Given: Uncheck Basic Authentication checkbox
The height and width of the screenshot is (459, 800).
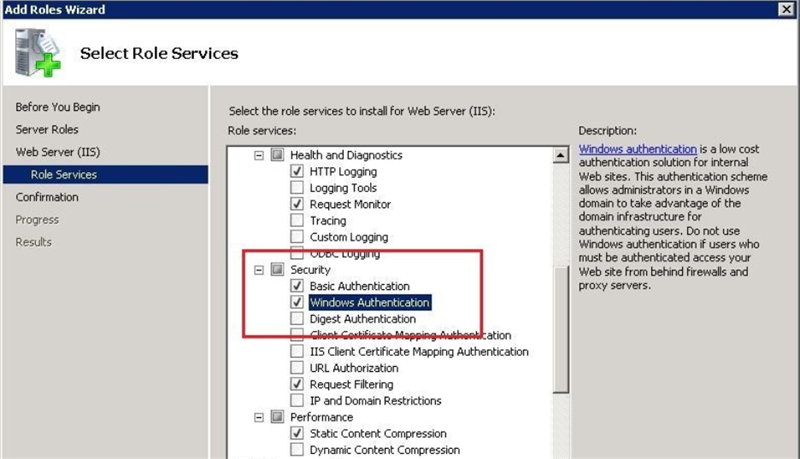Looking at the screenshot, I should tap(297, 286).
